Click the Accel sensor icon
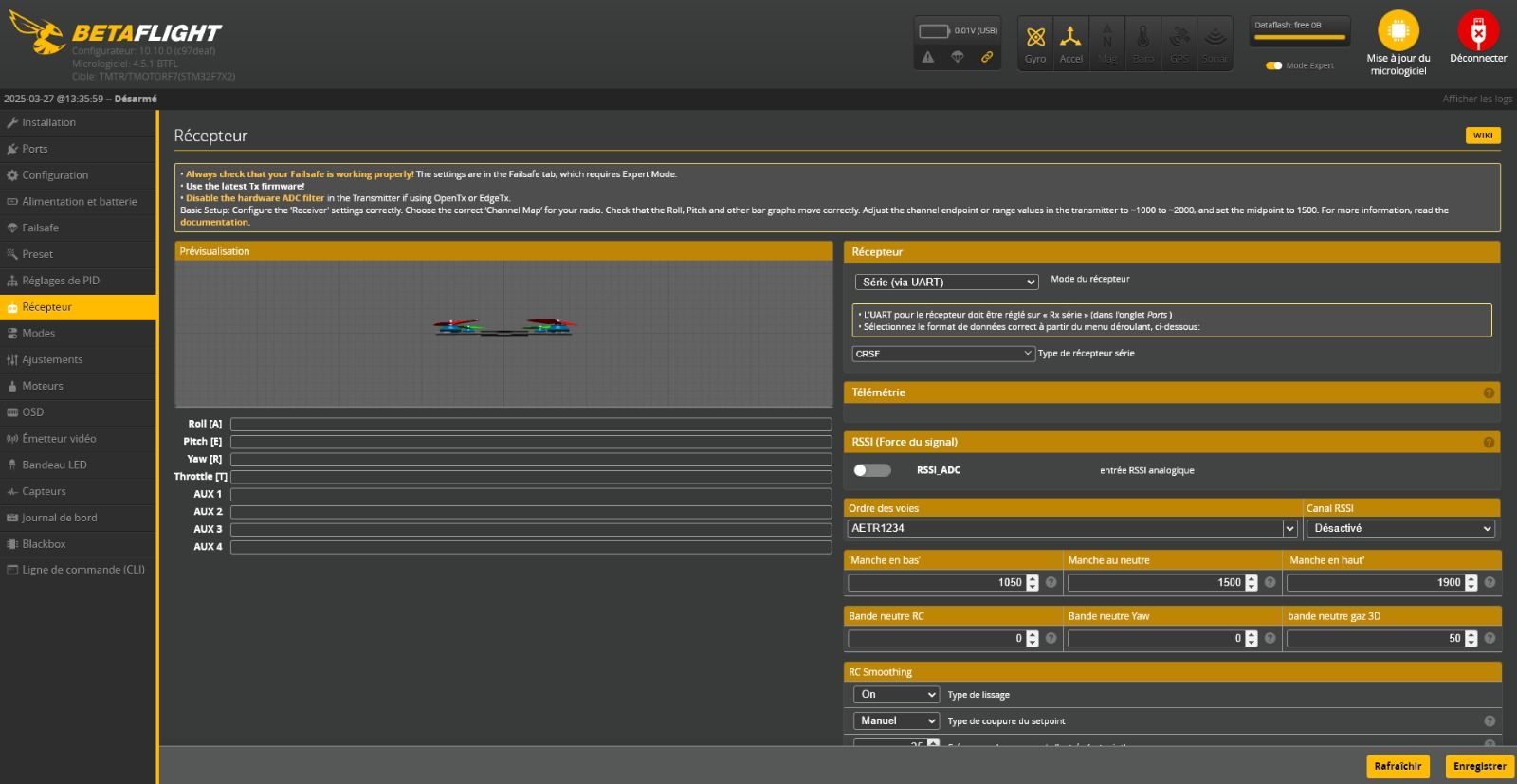The height and width of the screenshot is (784, 1517). tap(1070, 38)
